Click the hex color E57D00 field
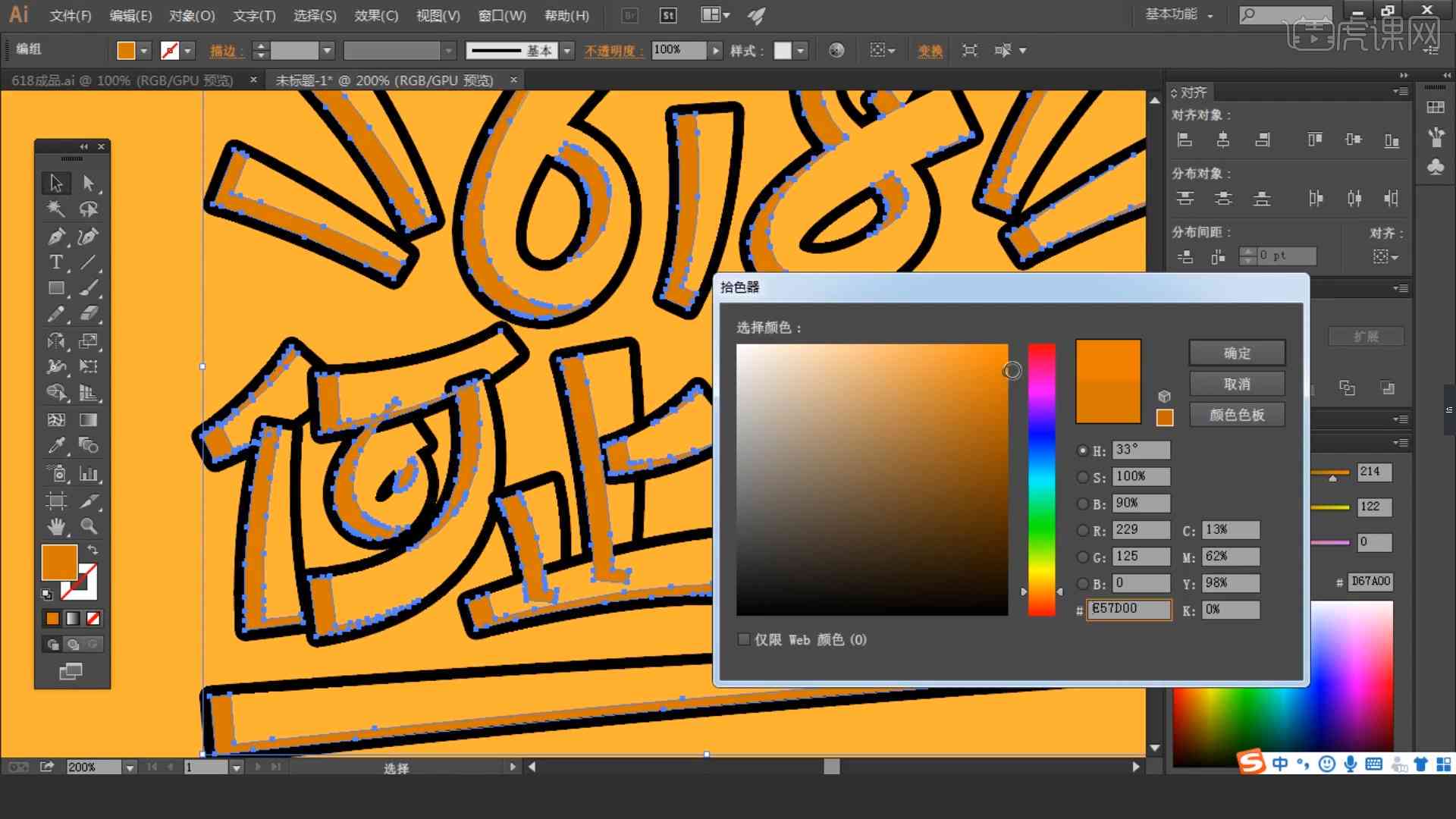The image size is (1456, 819). 1129,609
